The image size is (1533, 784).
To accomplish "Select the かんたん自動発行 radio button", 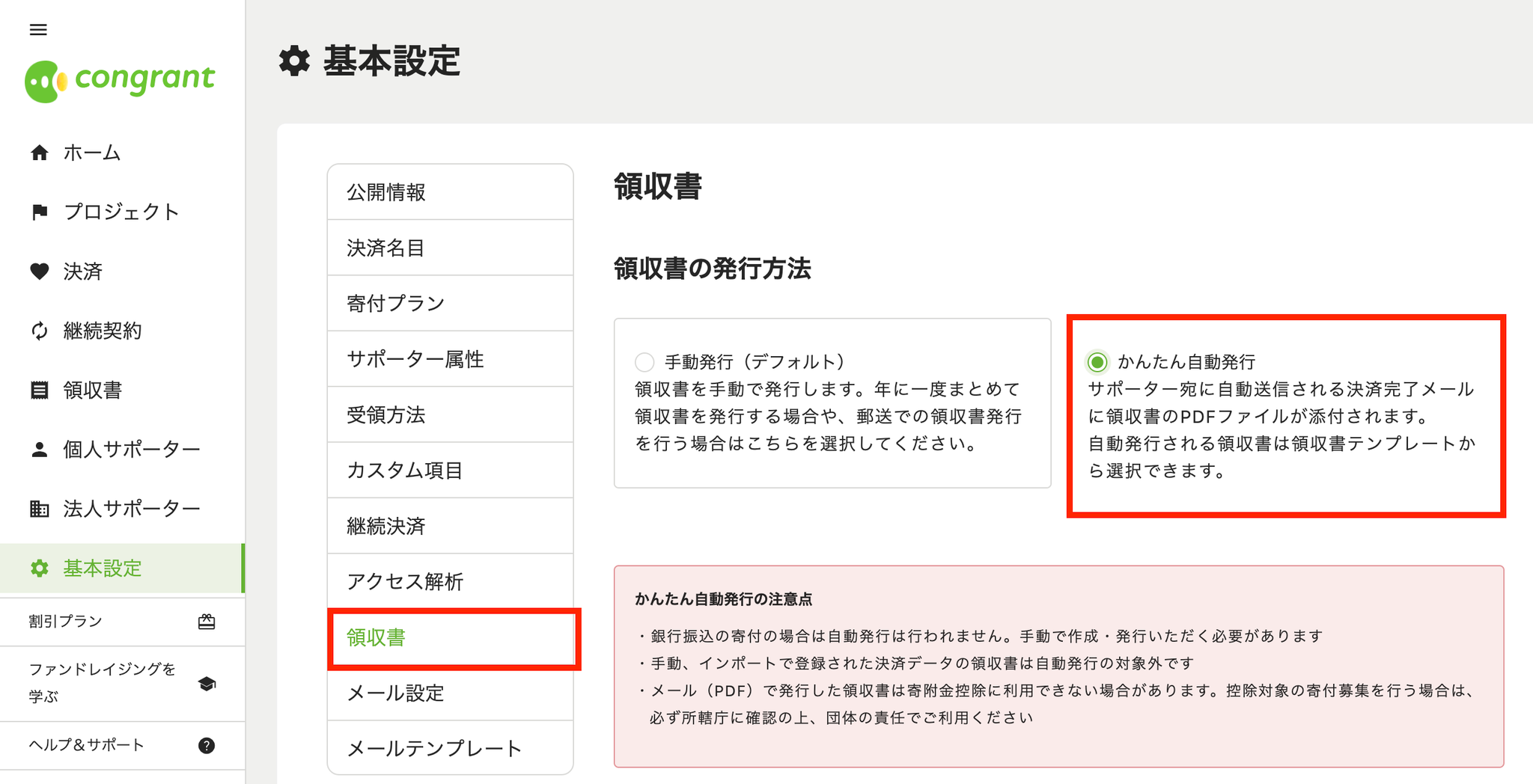I will pyautogui.click(x=1097, y=361).
